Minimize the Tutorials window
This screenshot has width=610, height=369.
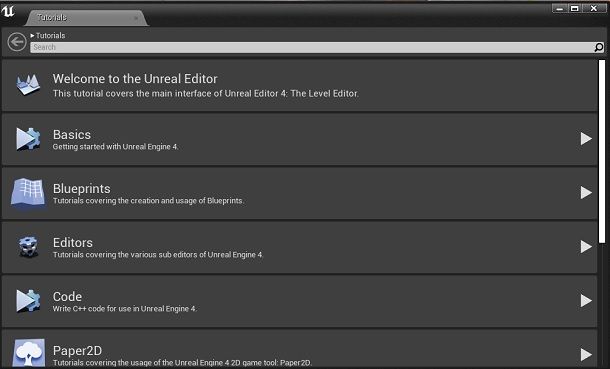click(x=559, y=8)
